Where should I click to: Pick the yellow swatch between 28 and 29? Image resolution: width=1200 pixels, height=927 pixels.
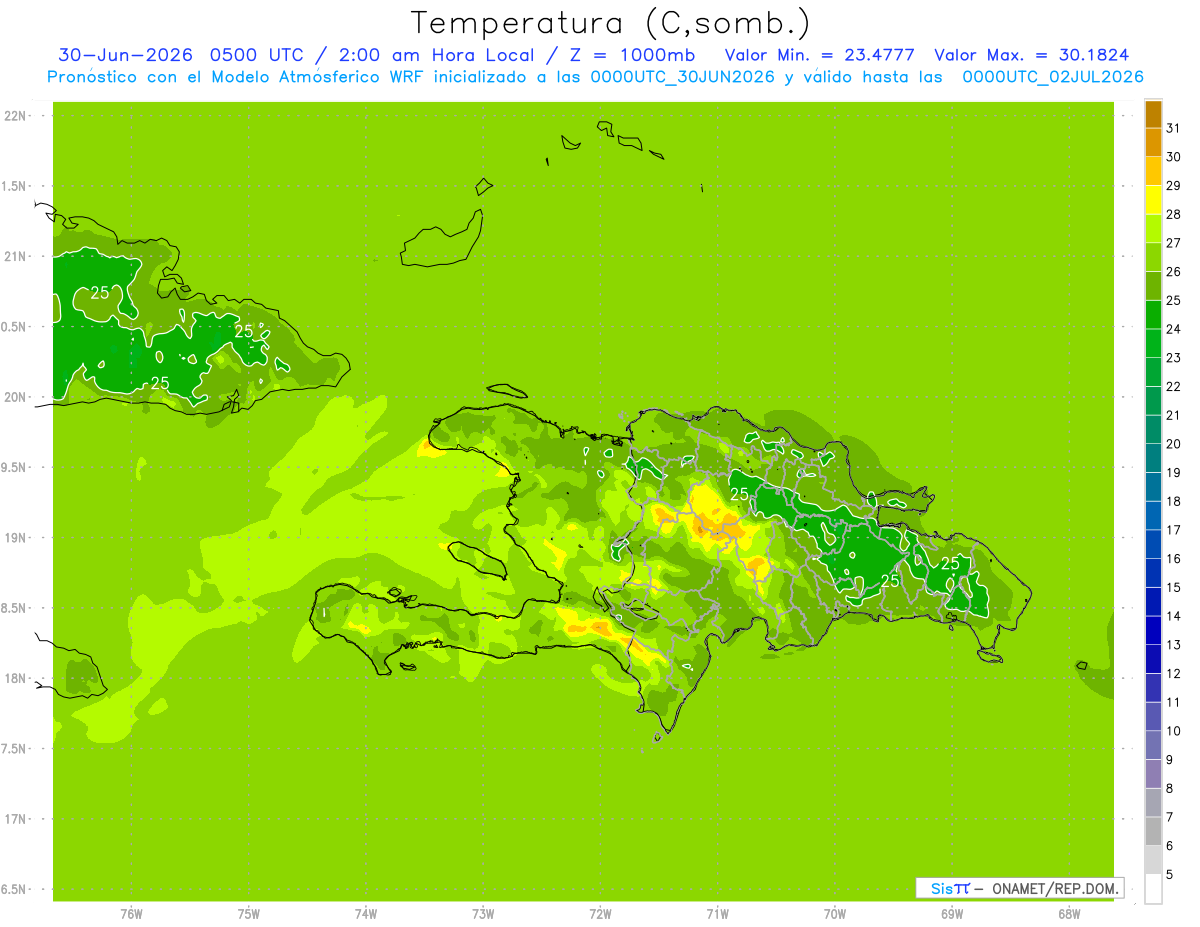[1153, 201]
